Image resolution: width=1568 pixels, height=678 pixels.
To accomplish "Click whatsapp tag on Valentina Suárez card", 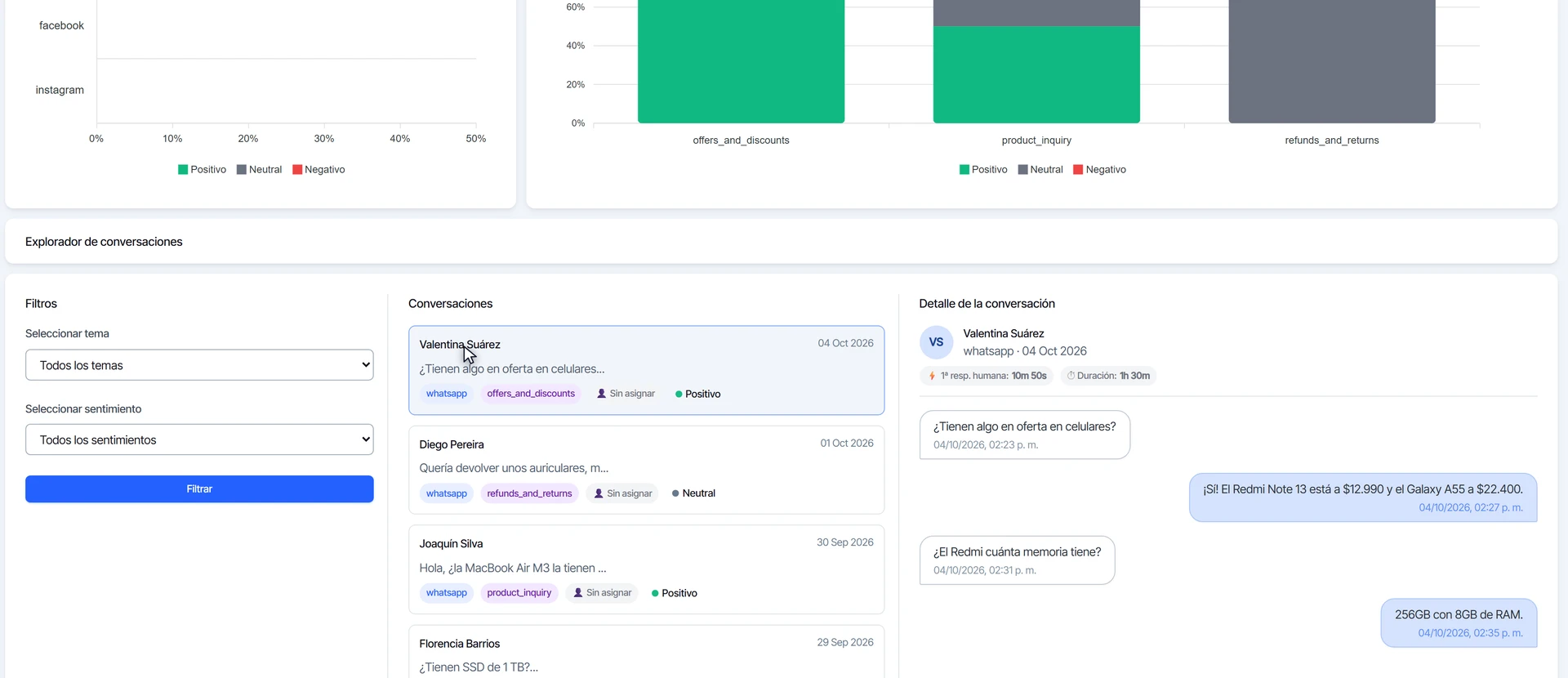I will (447, 394).
